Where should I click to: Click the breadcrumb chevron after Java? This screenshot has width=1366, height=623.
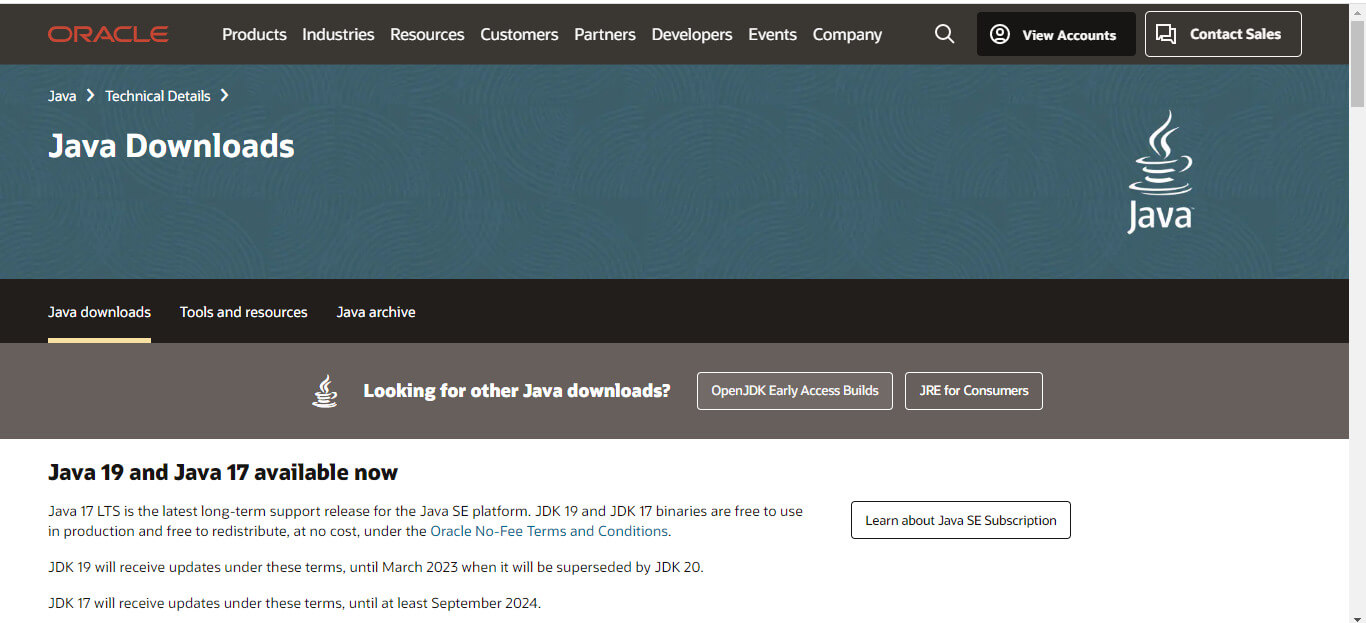pos(89,95)
